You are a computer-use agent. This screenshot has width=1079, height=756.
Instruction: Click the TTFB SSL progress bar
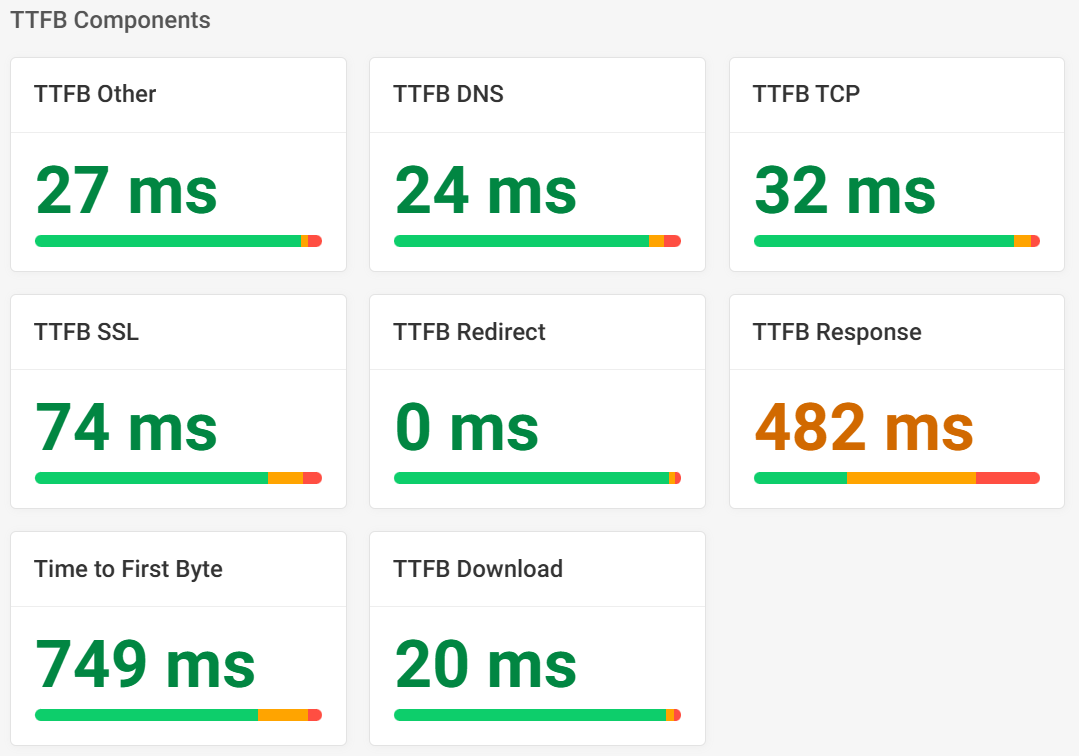[177, 478]
